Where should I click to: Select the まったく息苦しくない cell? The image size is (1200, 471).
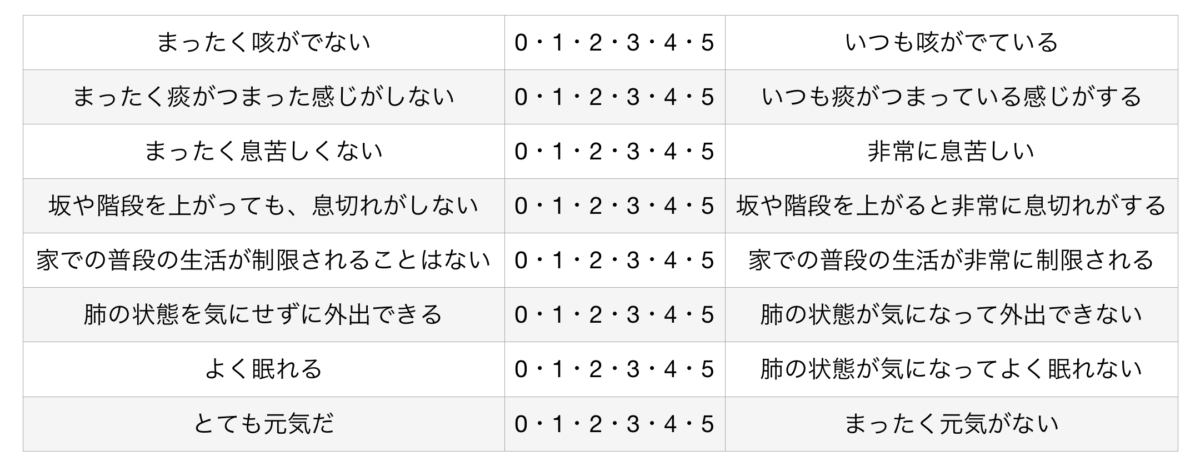(x=264, y=152)
